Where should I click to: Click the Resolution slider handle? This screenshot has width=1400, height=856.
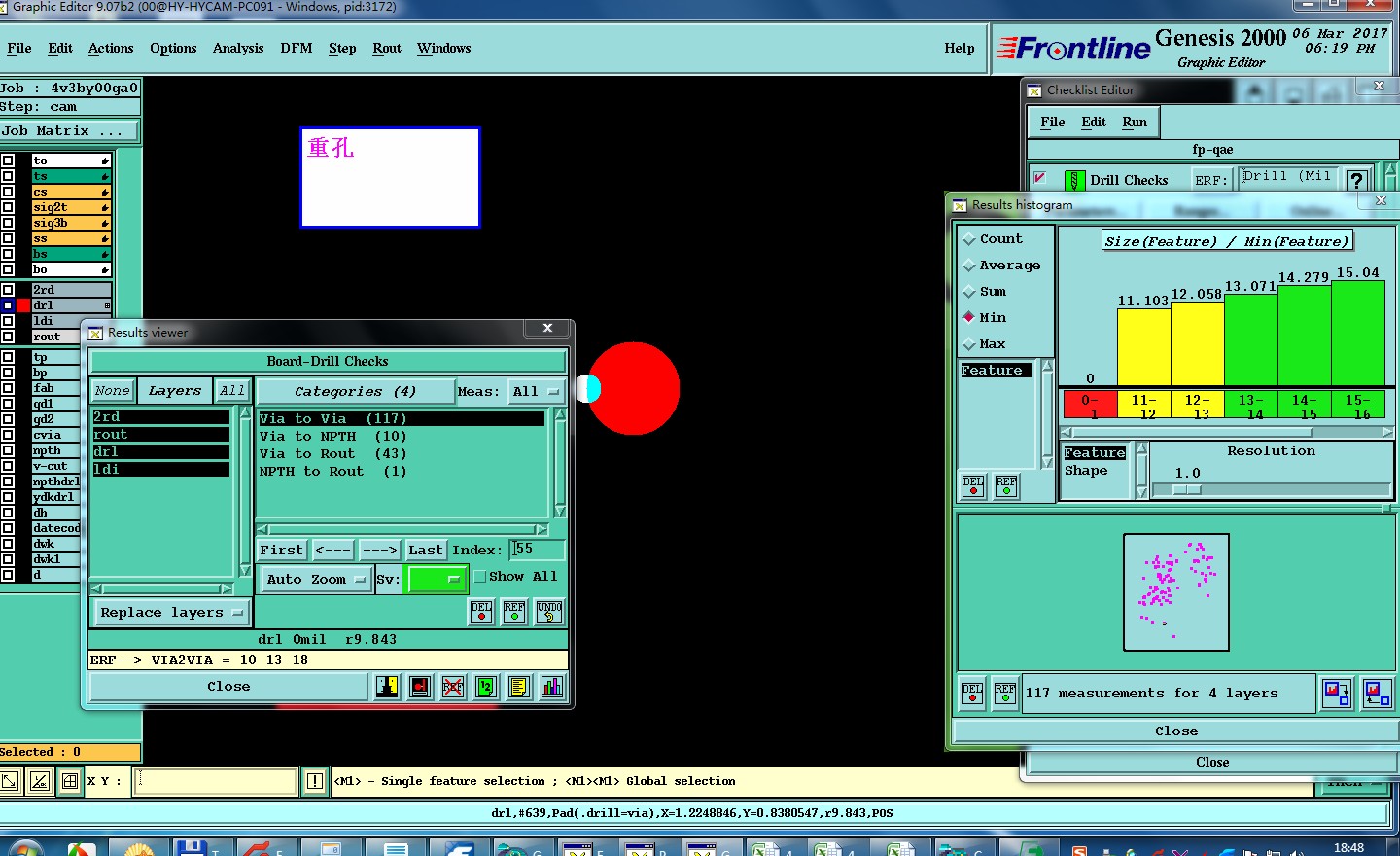[1186, 490]
